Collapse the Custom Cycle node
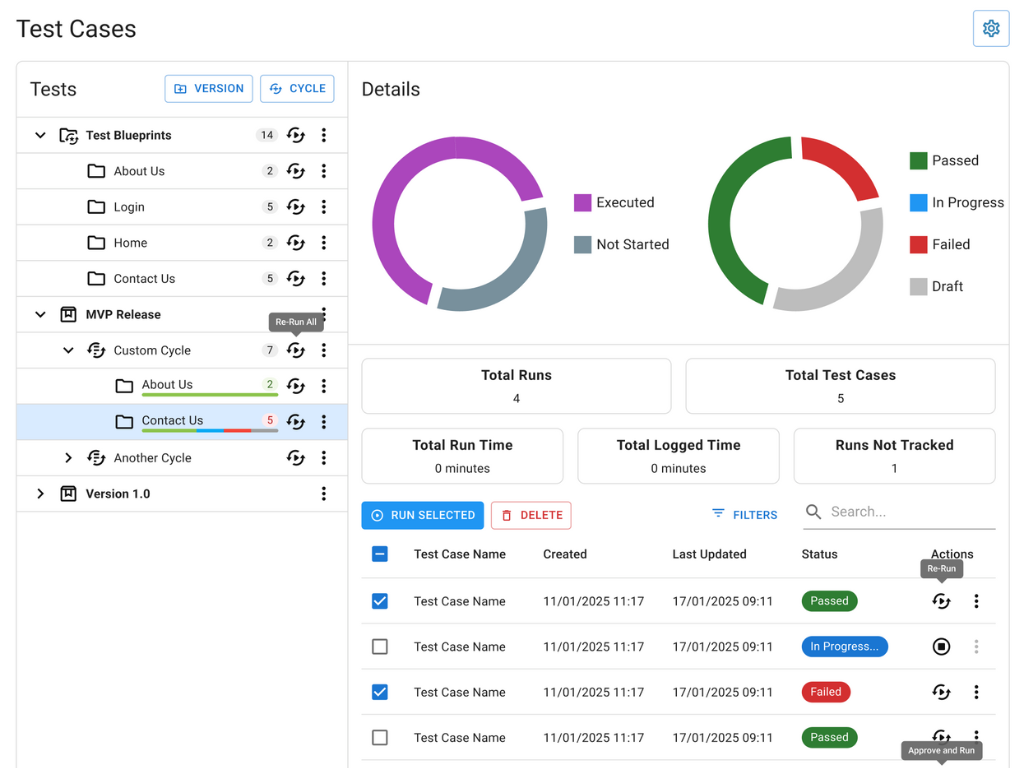Screen dimensions: 1024x768 coord(69,351)
